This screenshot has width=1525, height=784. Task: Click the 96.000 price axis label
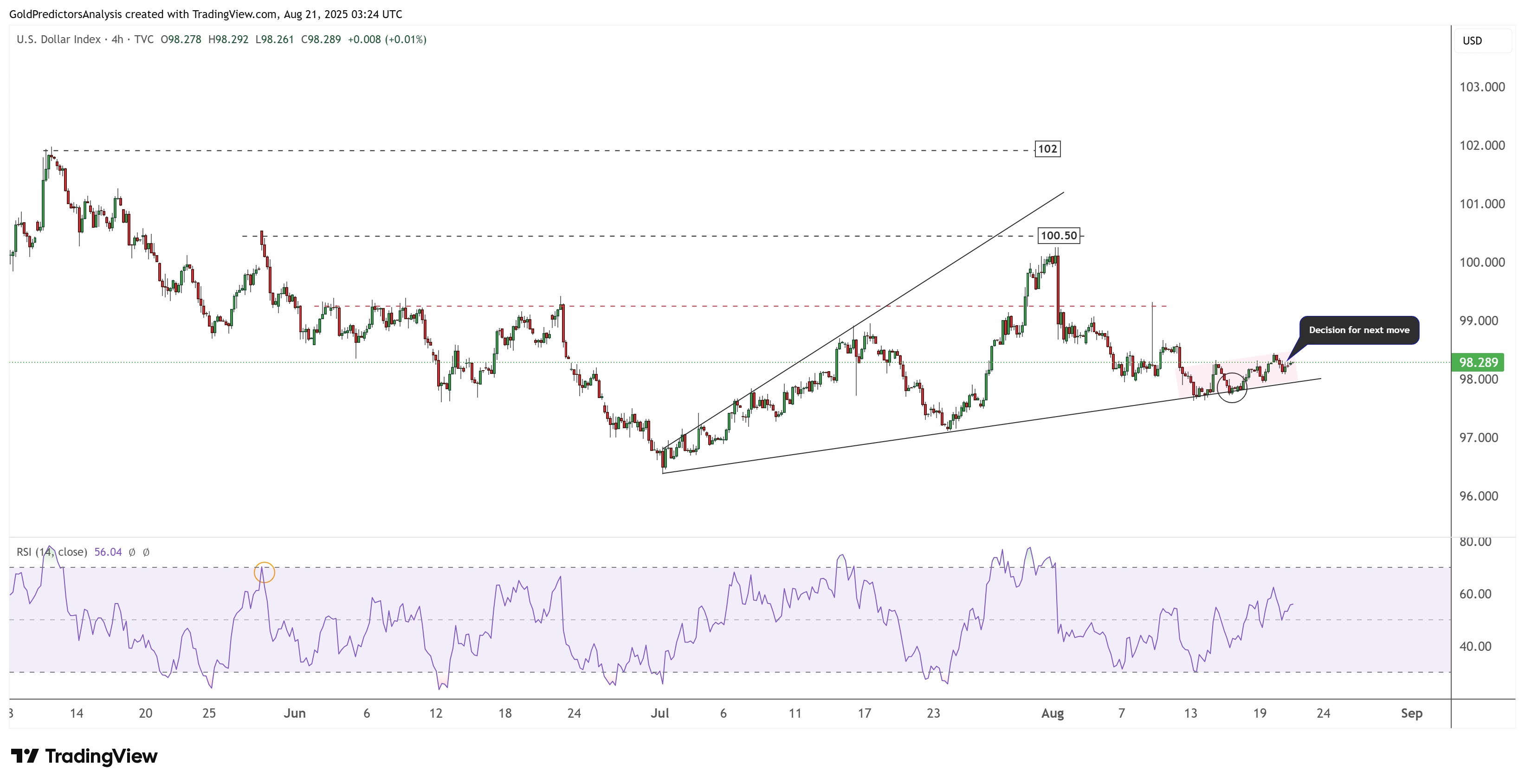[x=1478, y=496]
